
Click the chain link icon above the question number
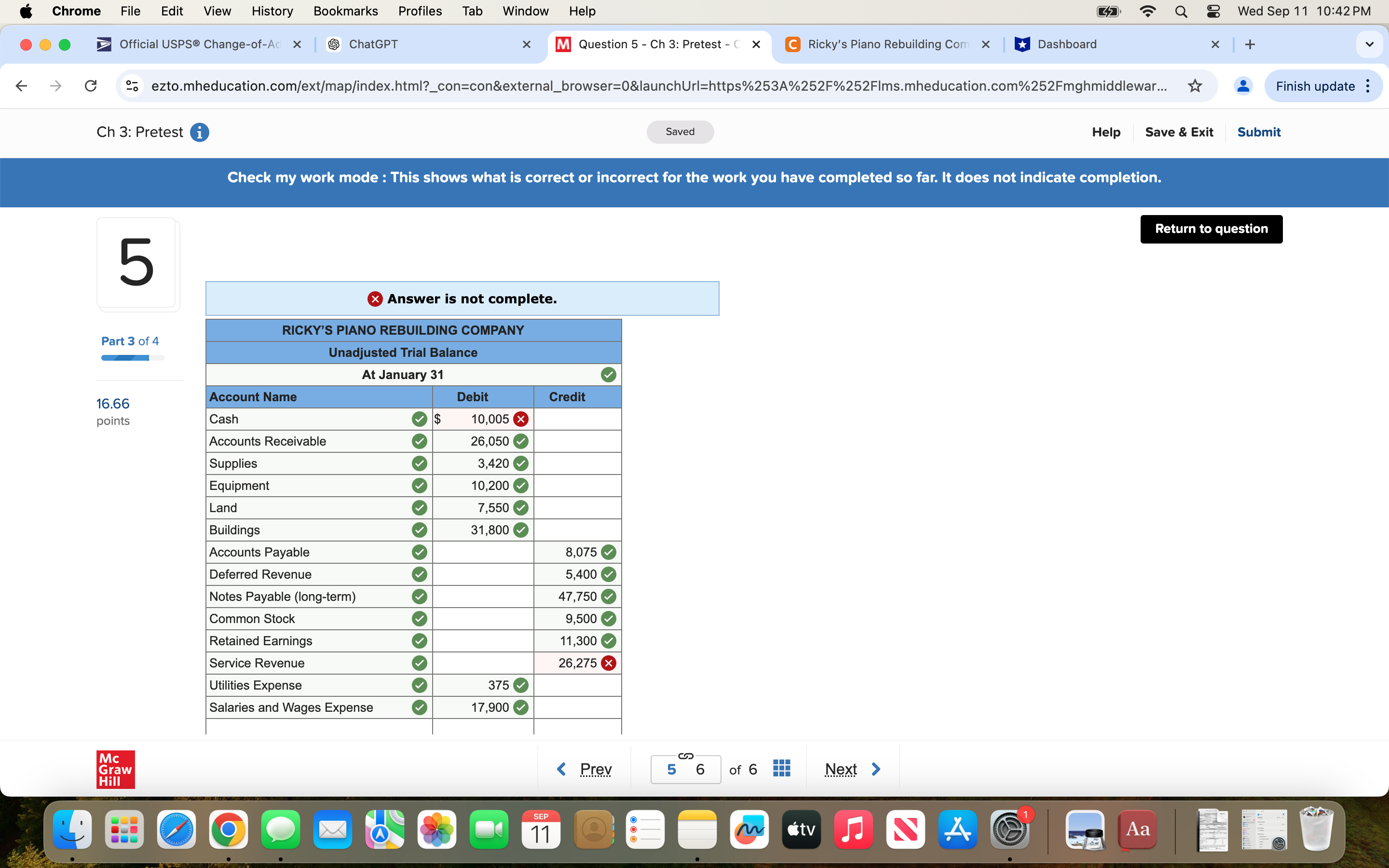[x=685, y=756]
